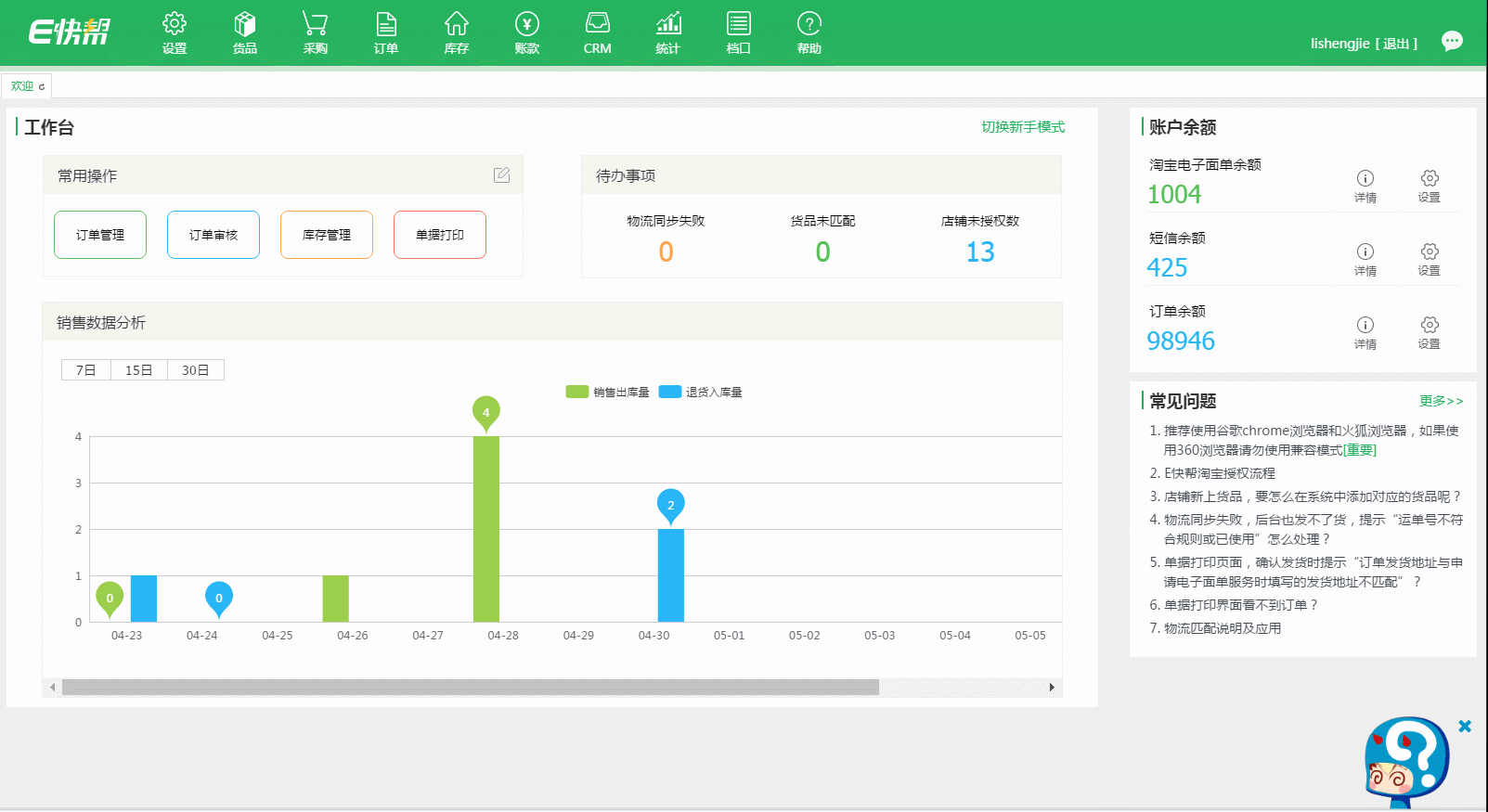Open FAQ 'E快帮淘宝授权流程'

click(x=1219, y=473)
